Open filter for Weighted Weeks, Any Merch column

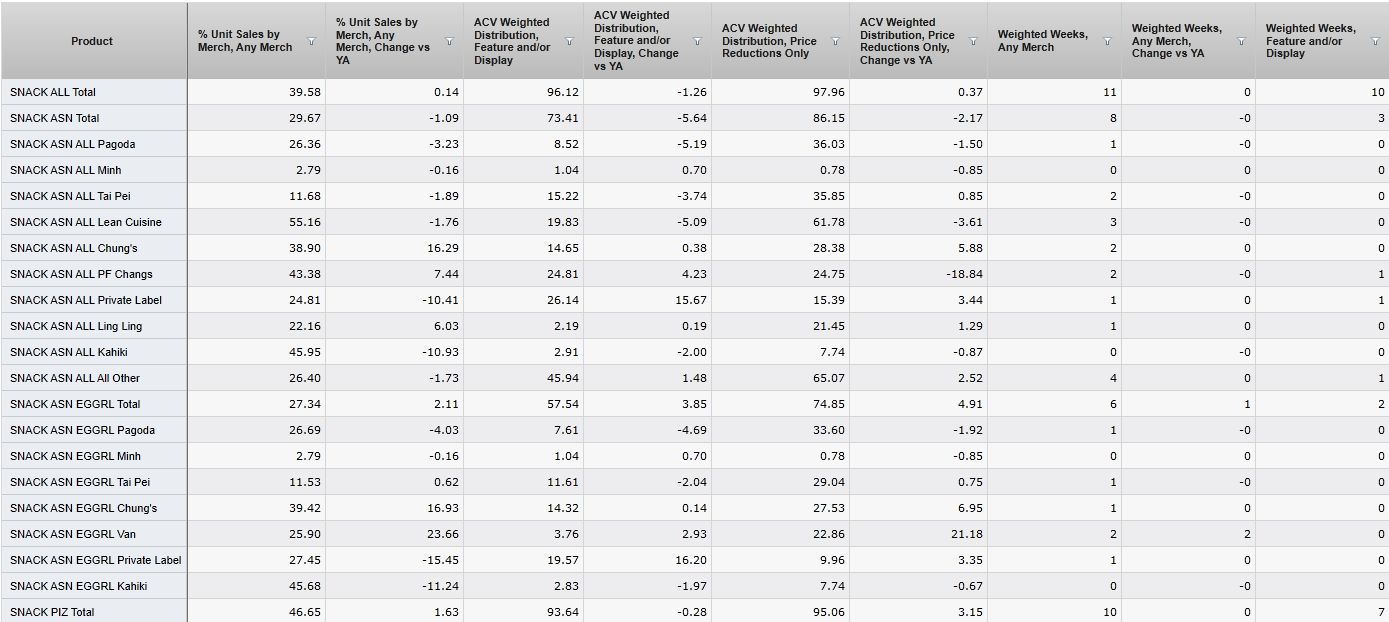pos(1107,41)
